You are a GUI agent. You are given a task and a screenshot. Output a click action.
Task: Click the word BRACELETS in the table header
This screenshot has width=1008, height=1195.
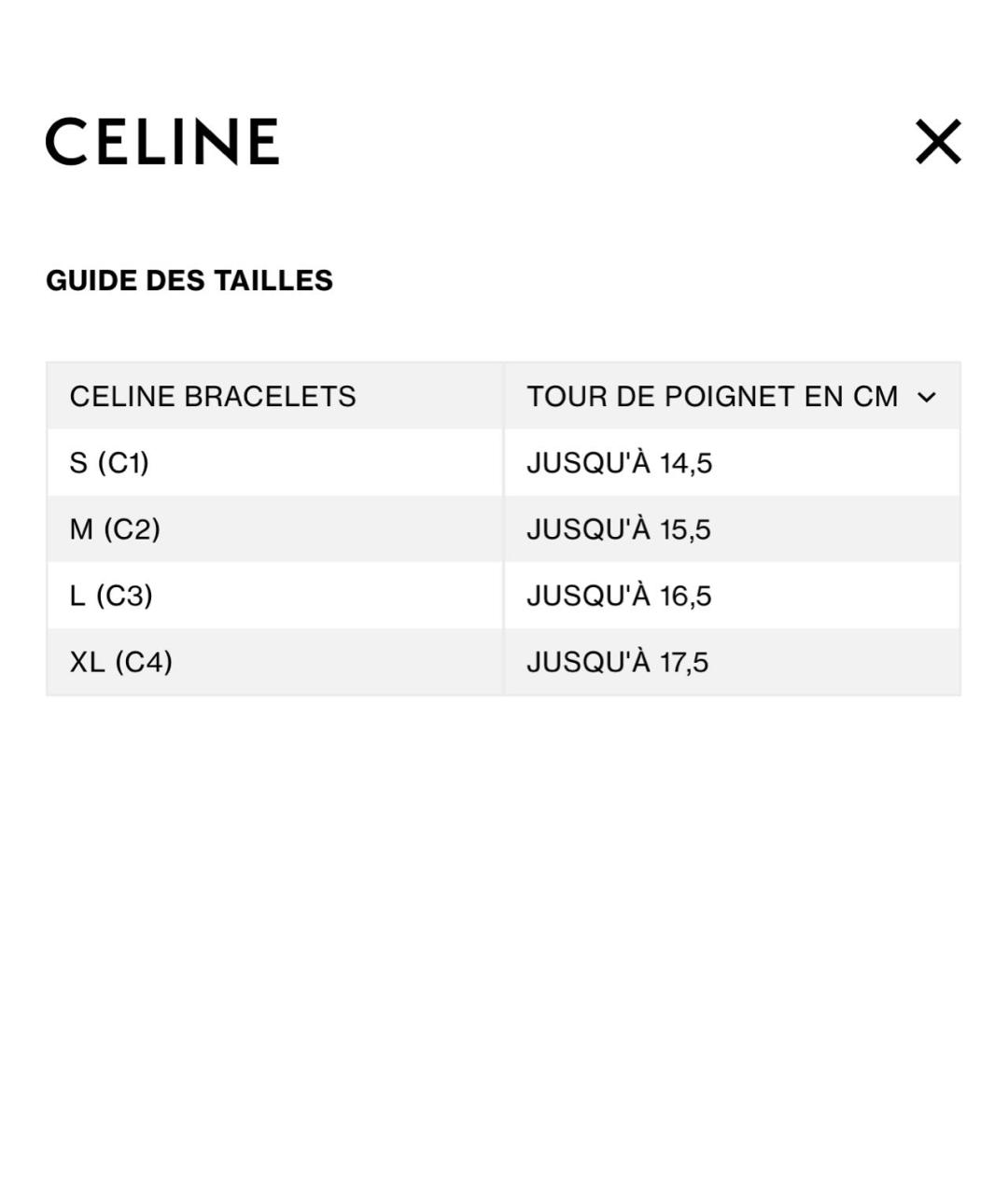tap(271, 397)
